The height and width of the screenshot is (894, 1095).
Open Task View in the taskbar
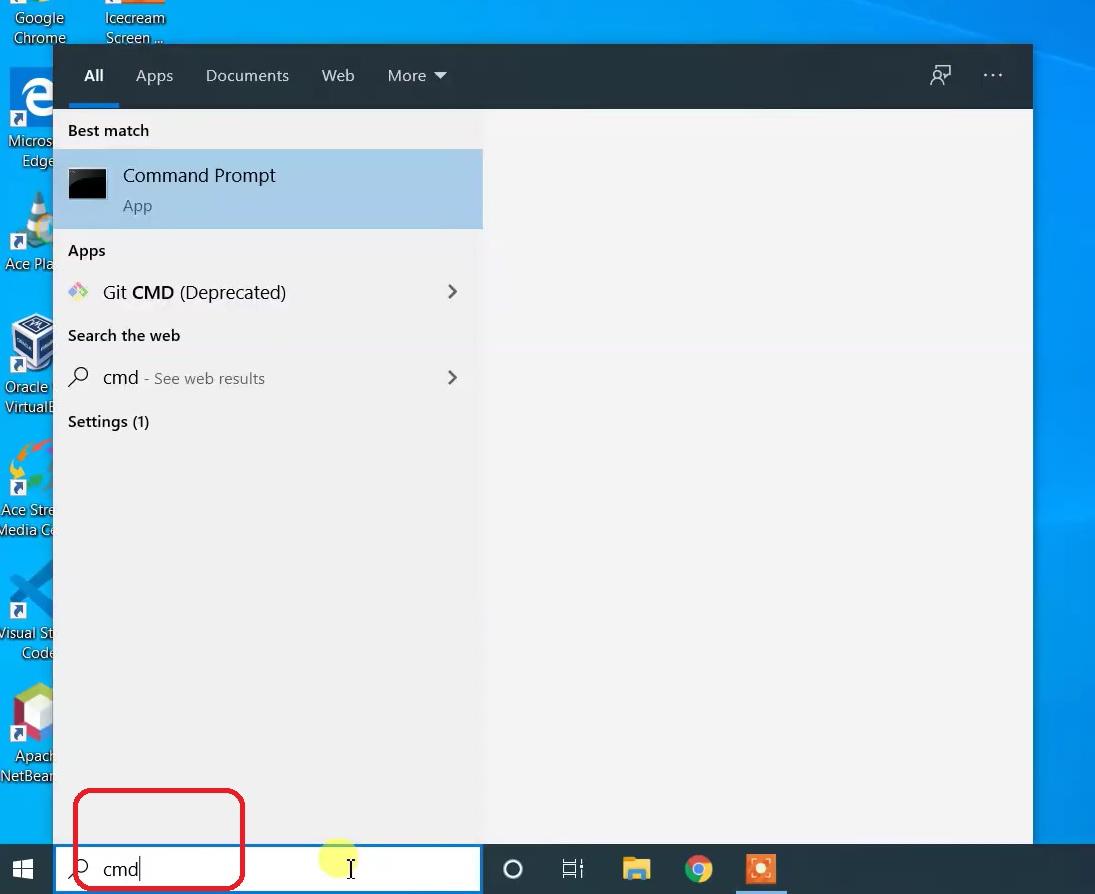573,869
